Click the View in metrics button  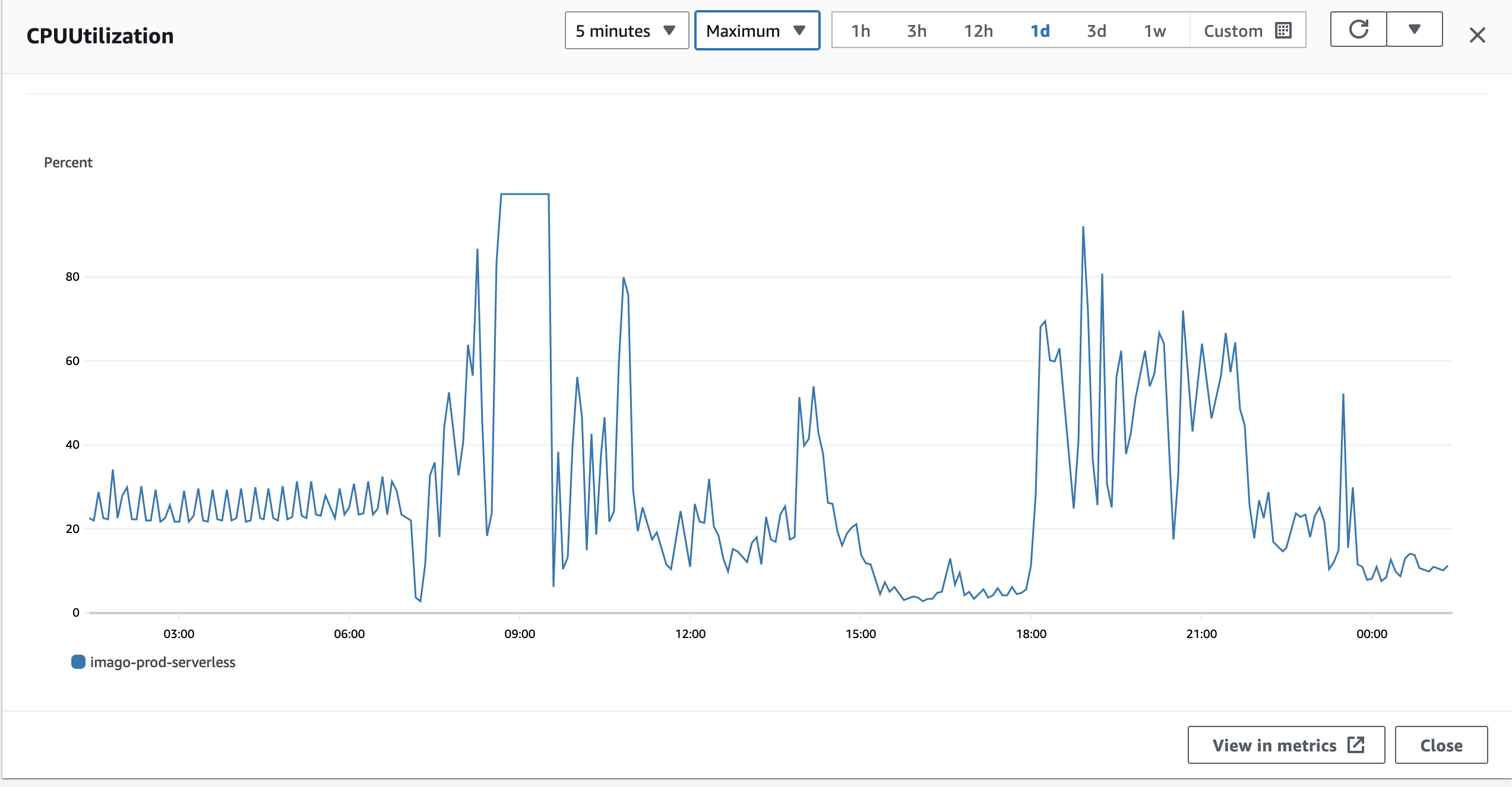(x=1286, y=745)
